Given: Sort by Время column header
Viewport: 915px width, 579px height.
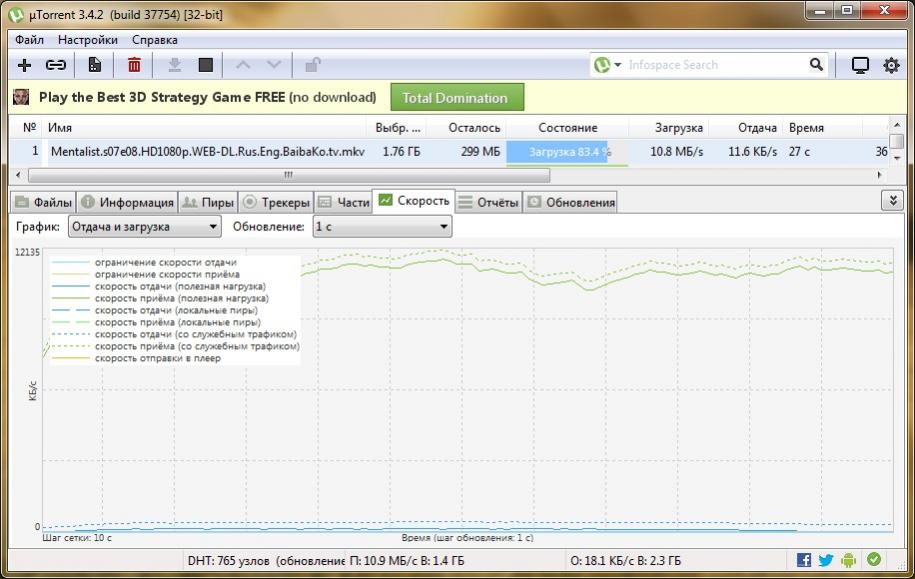Looking at the screenshot, I should pyautogui.click(x=806, y=128).
